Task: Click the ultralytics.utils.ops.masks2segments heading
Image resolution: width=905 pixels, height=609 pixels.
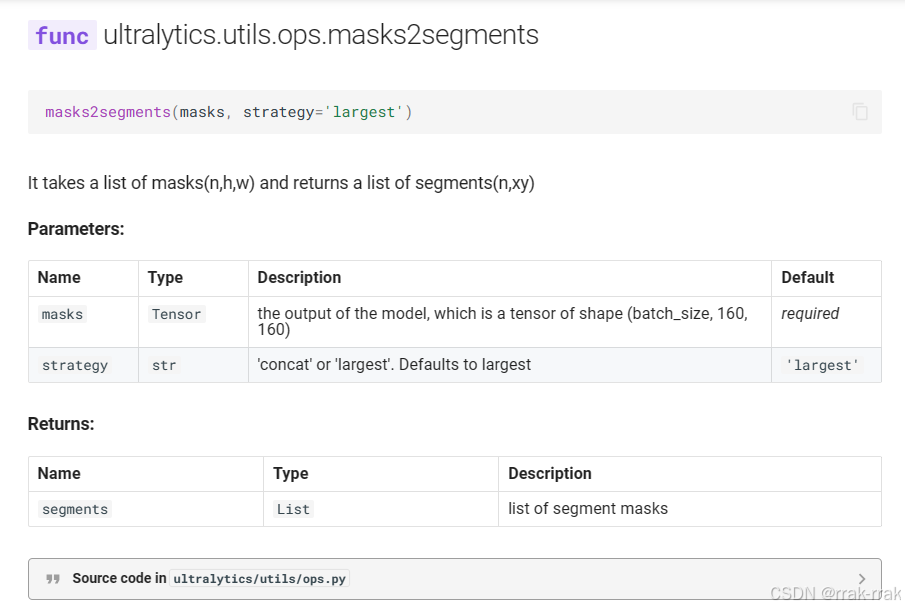Action: [x=321, y=36]
